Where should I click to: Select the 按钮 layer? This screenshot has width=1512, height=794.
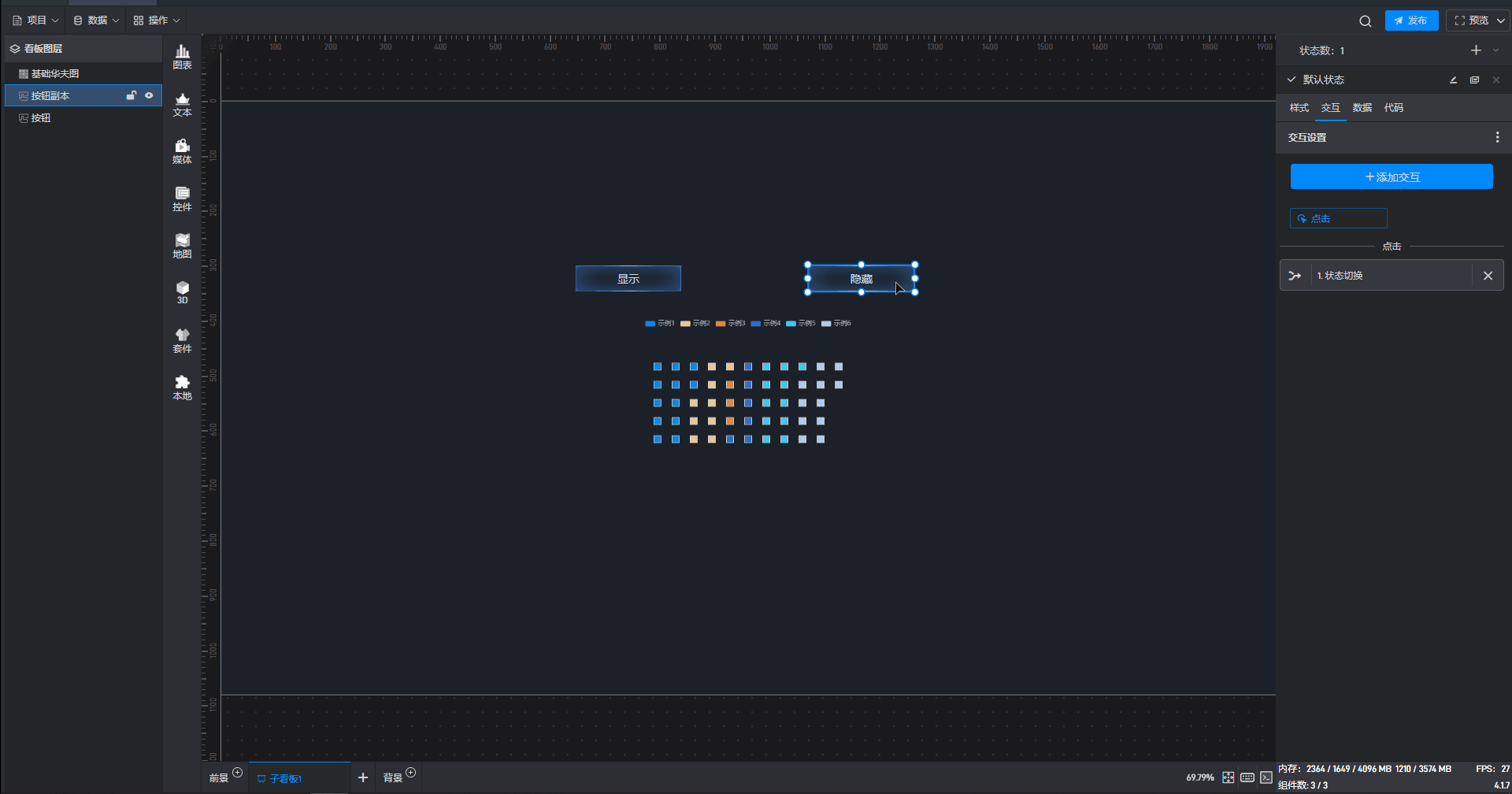(x=83, y=117)
